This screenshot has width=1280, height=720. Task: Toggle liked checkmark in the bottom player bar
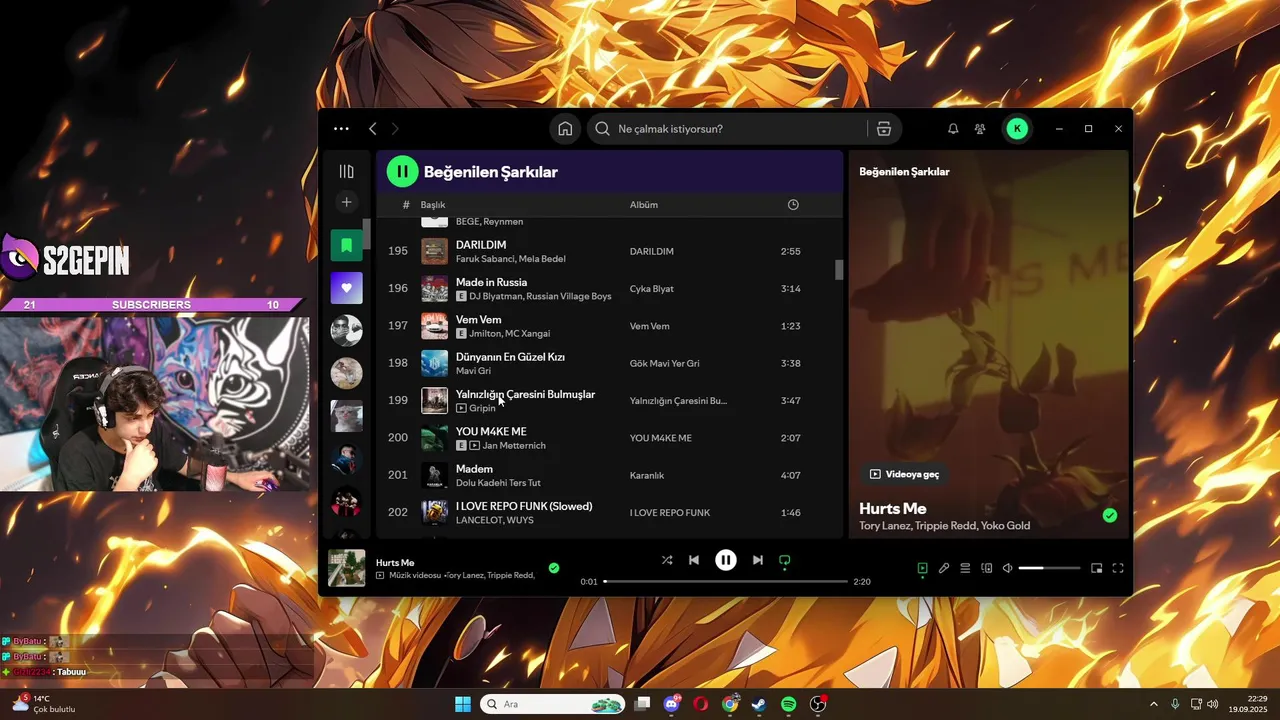pos(554,568)
